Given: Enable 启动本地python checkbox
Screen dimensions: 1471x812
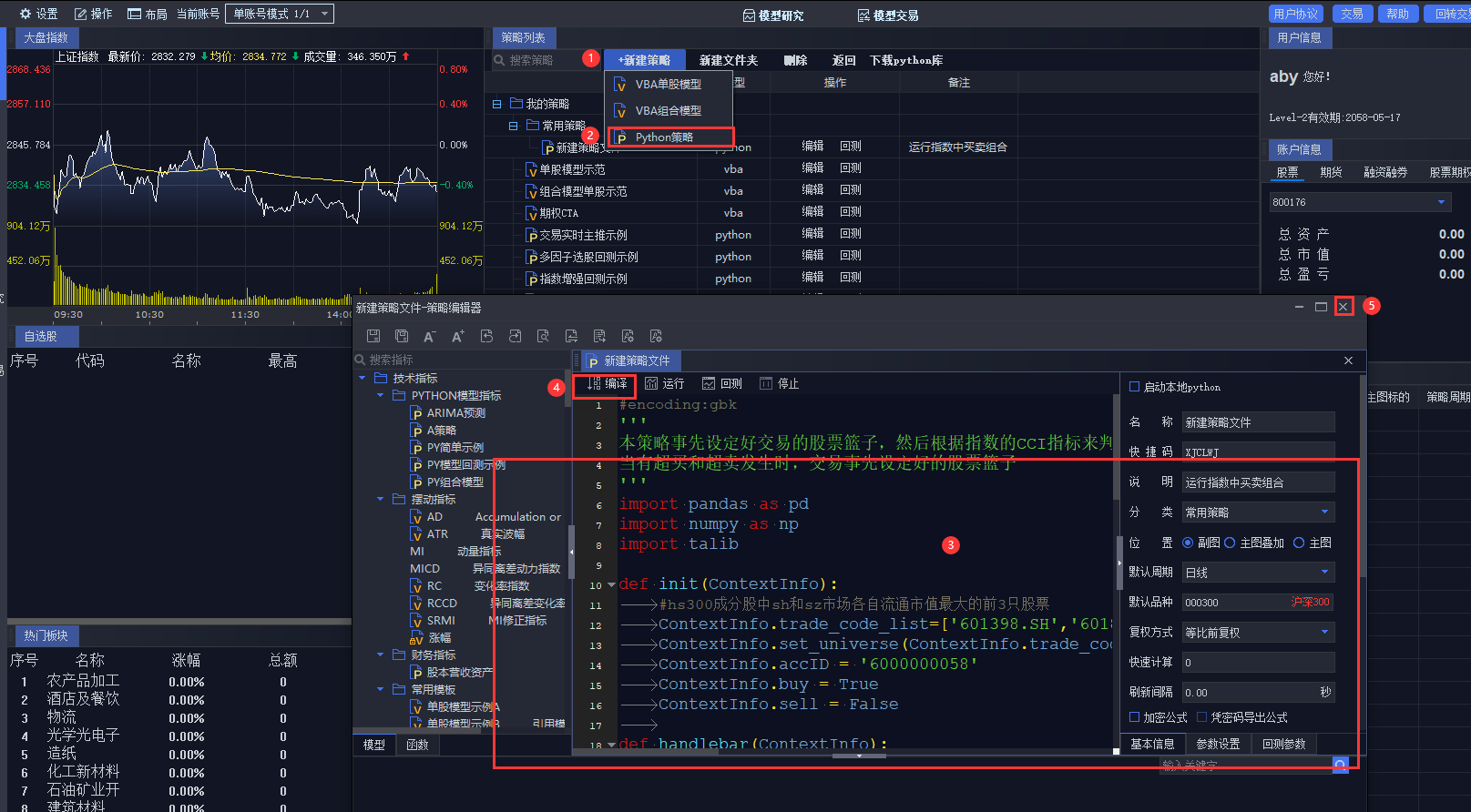Looking at the screenshot, I should [x=1134, y=387].
